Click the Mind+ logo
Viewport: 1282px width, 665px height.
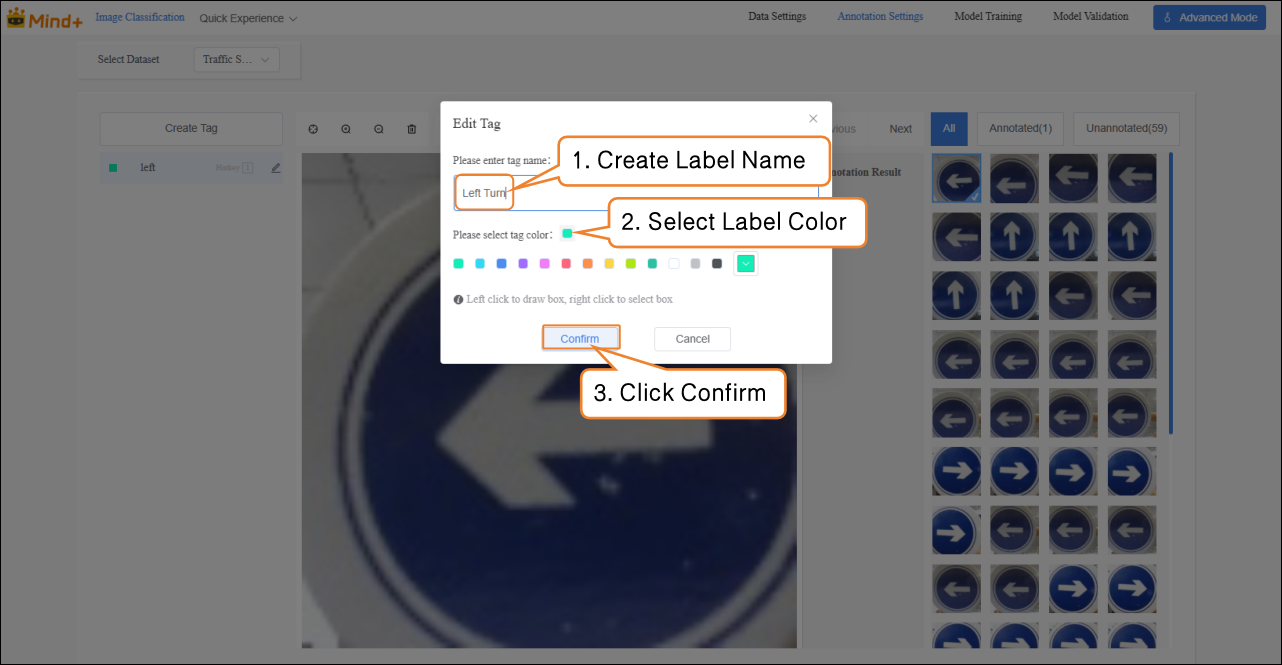pos(44,19)
